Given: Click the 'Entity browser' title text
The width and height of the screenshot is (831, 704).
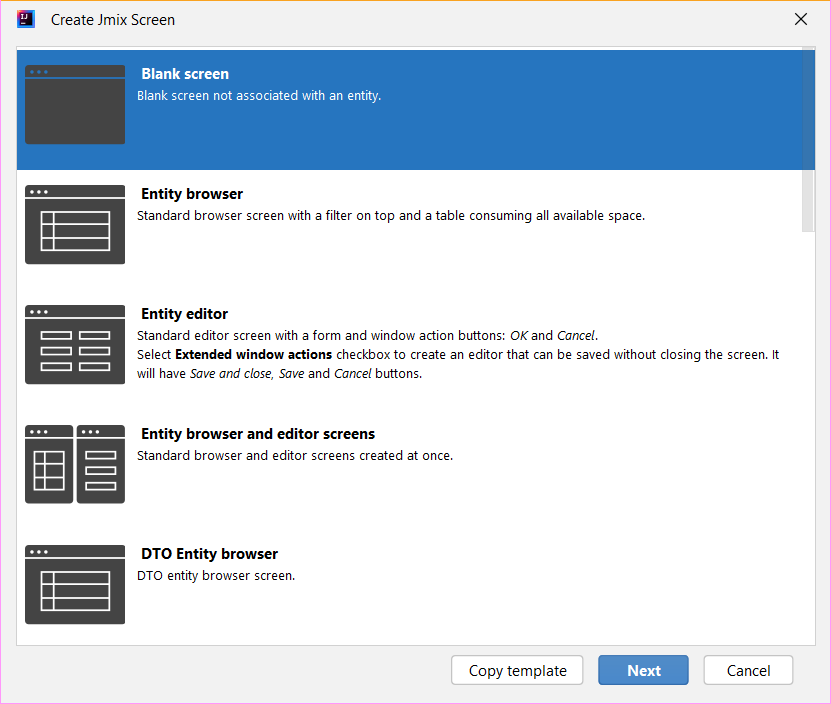Looking at the screenshot, I should 192,193.
